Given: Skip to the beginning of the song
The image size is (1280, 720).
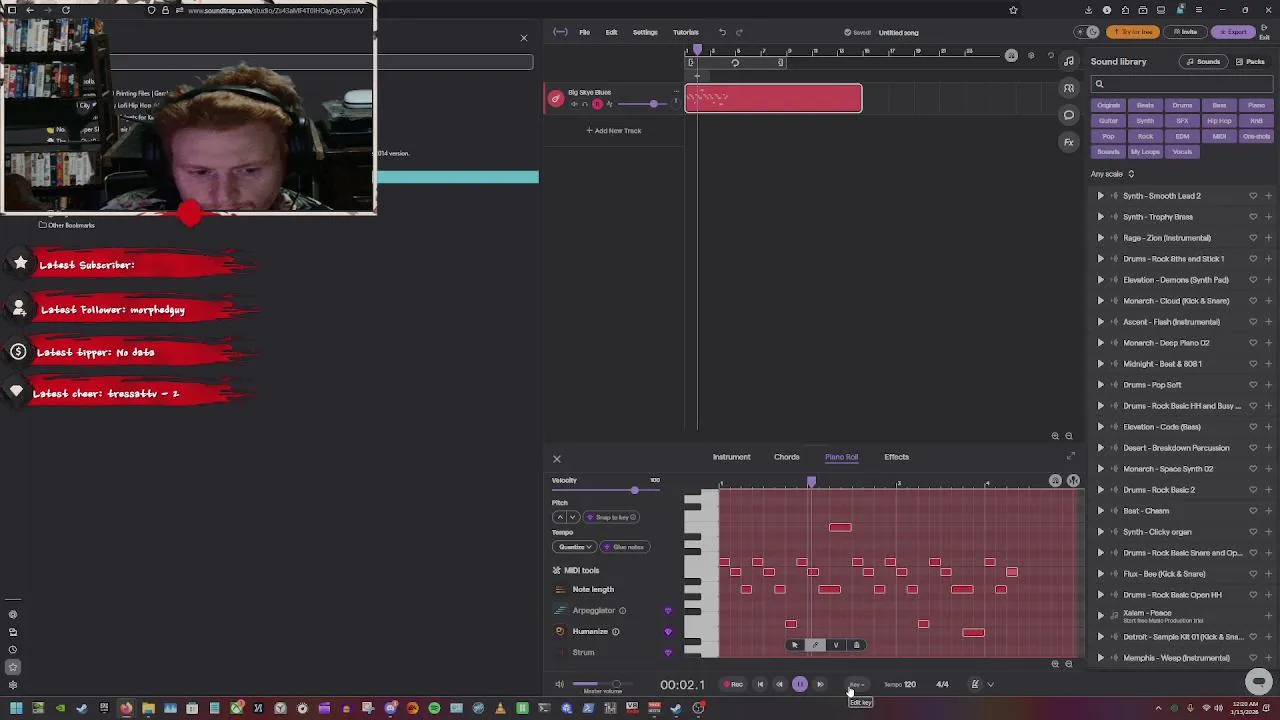Looking at the screenshot, I should pos(760,685).
